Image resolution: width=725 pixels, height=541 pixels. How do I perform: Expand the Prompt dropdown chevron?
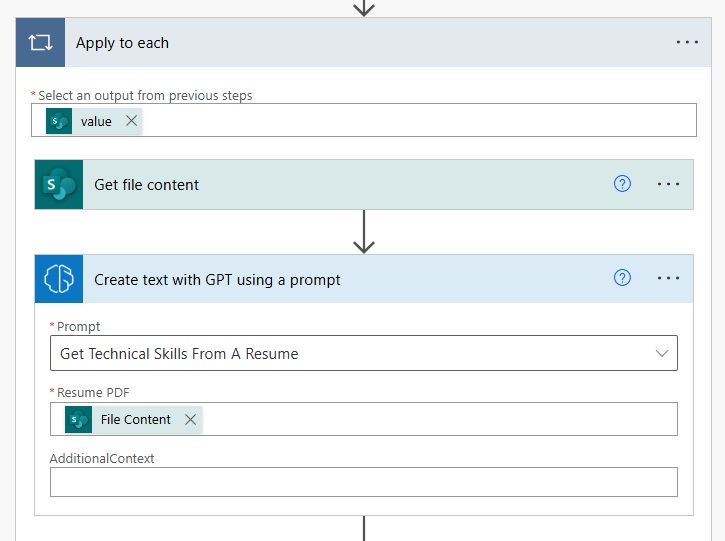coord(662,354)
